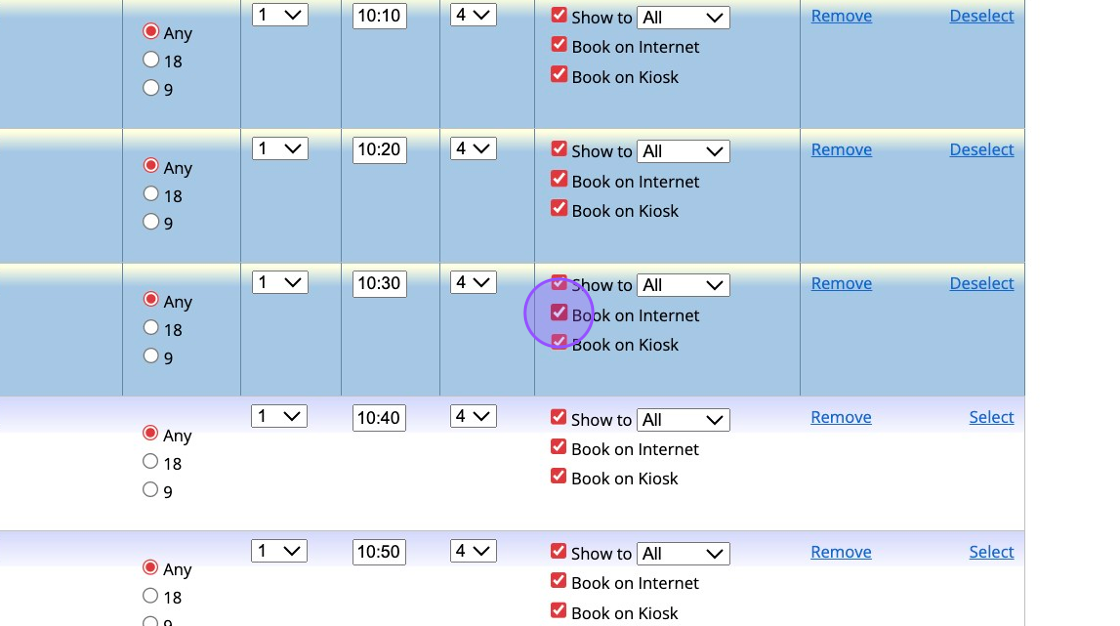Open Show to All dropdown for 10:20
The width and height of the screenshot is (1120, 626).
(684, 151)
